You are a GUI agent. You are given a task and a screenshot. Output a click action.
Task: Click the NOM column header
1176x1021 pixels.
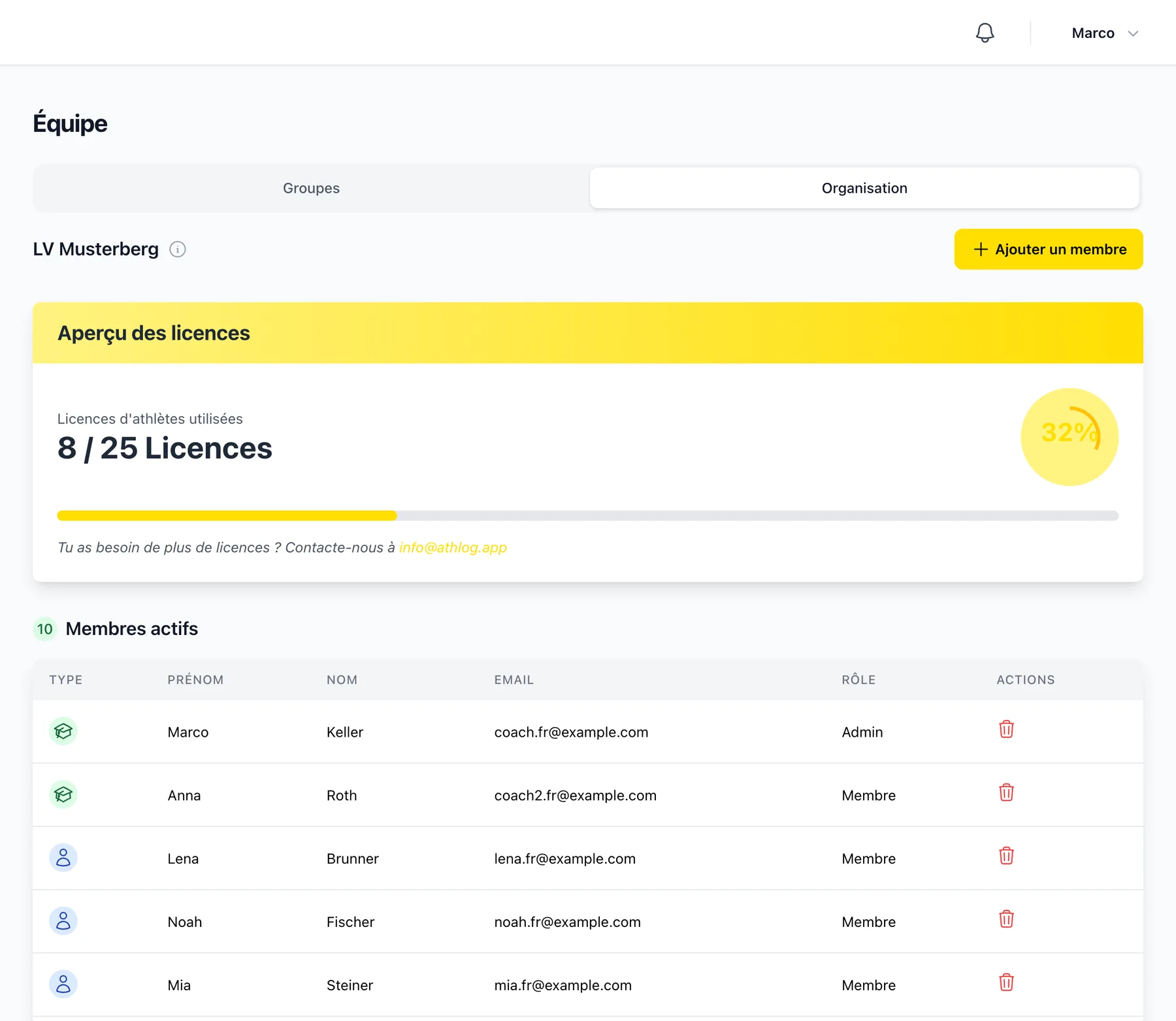pyautogui.click(x=342, y=680)
